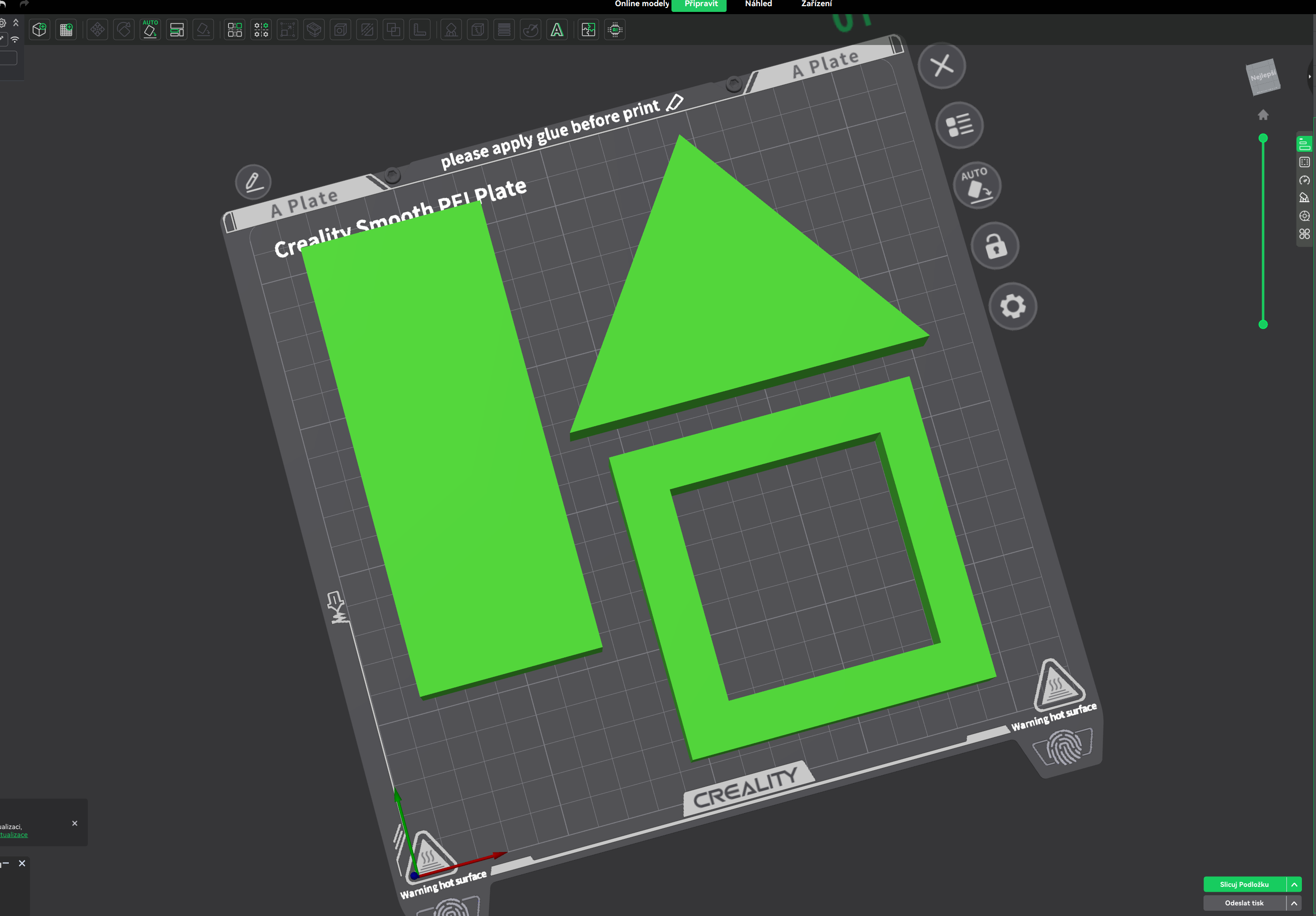Image resolution: width=1316 pixels, height=916 pixels.
Task: Click the Add plate grid icon
Action: (x=67, y=30)
